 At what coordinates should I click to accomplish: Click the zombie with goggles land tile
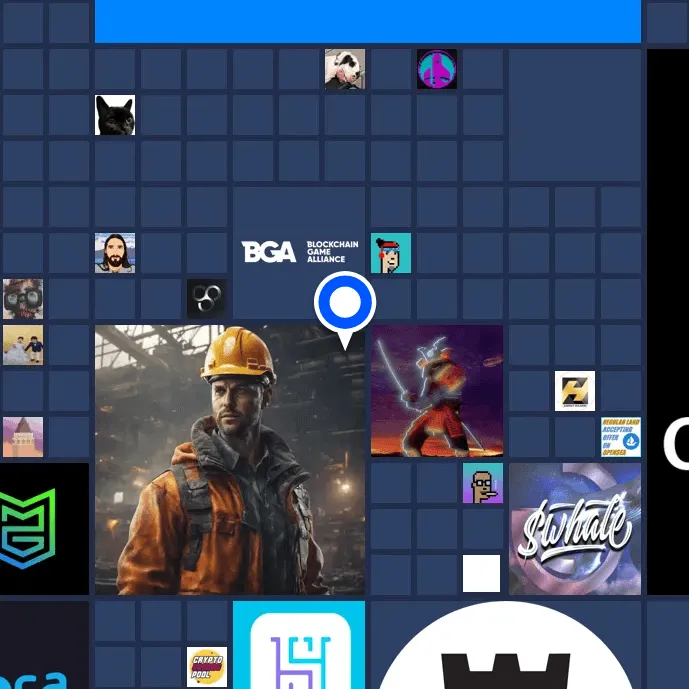(x=23, y=299)
